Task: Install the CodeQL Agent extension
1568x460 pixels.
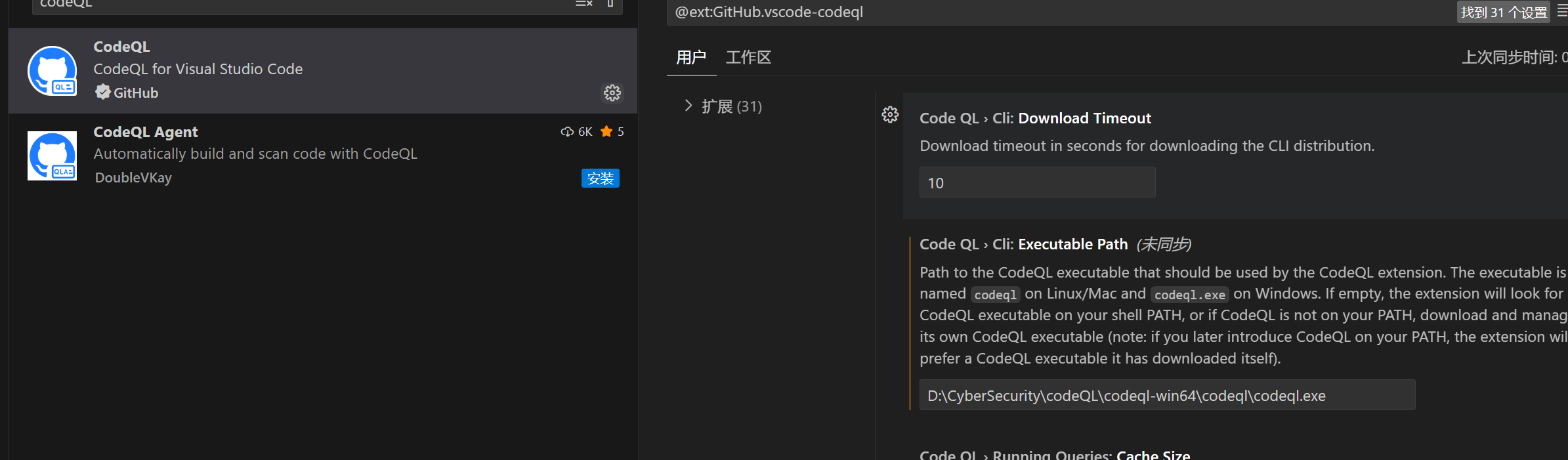Action: coord(600,178)
